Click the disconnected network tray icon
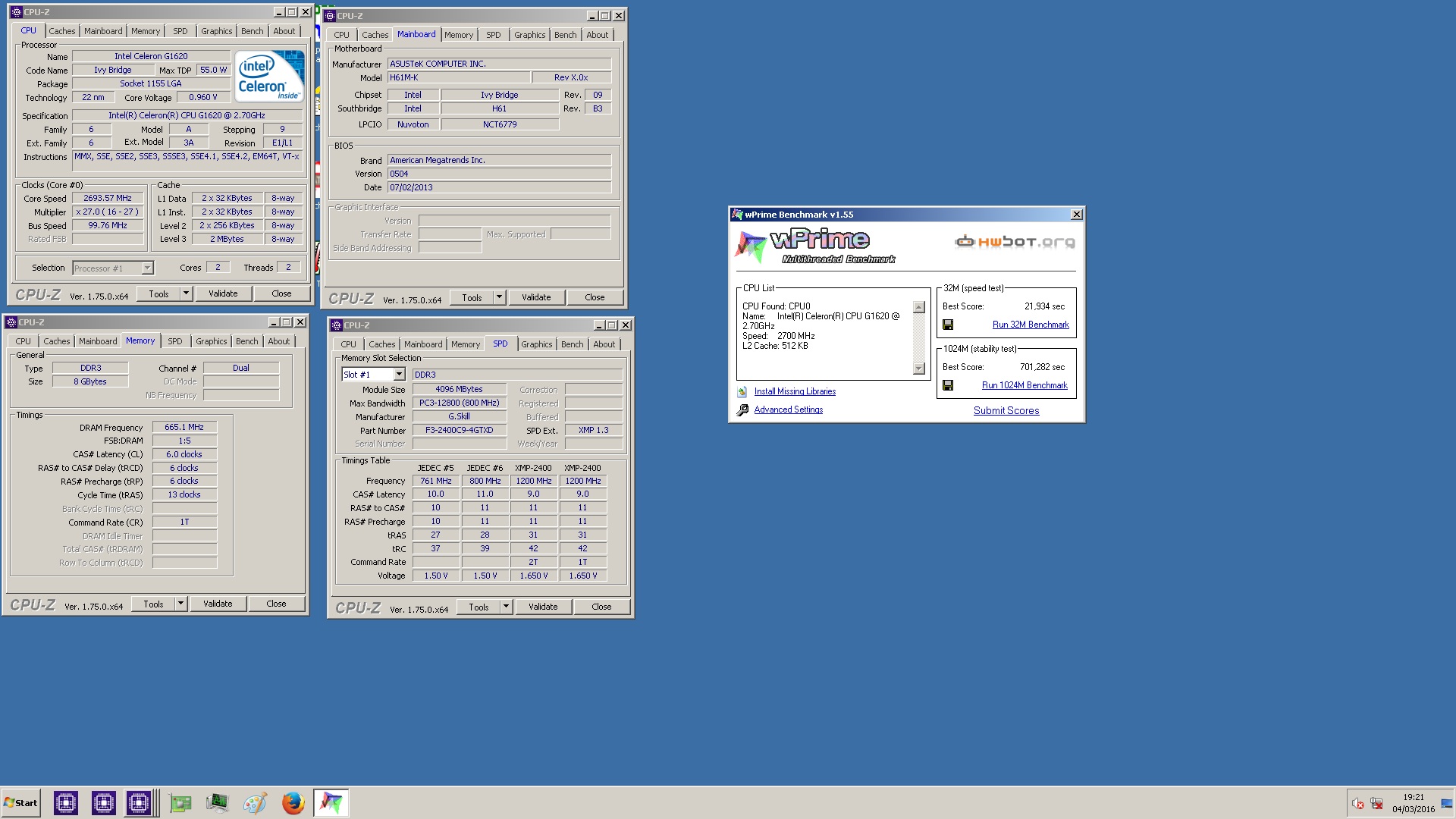Image resolution: width=1456 pixels, height=819 pixels. 1376,804
